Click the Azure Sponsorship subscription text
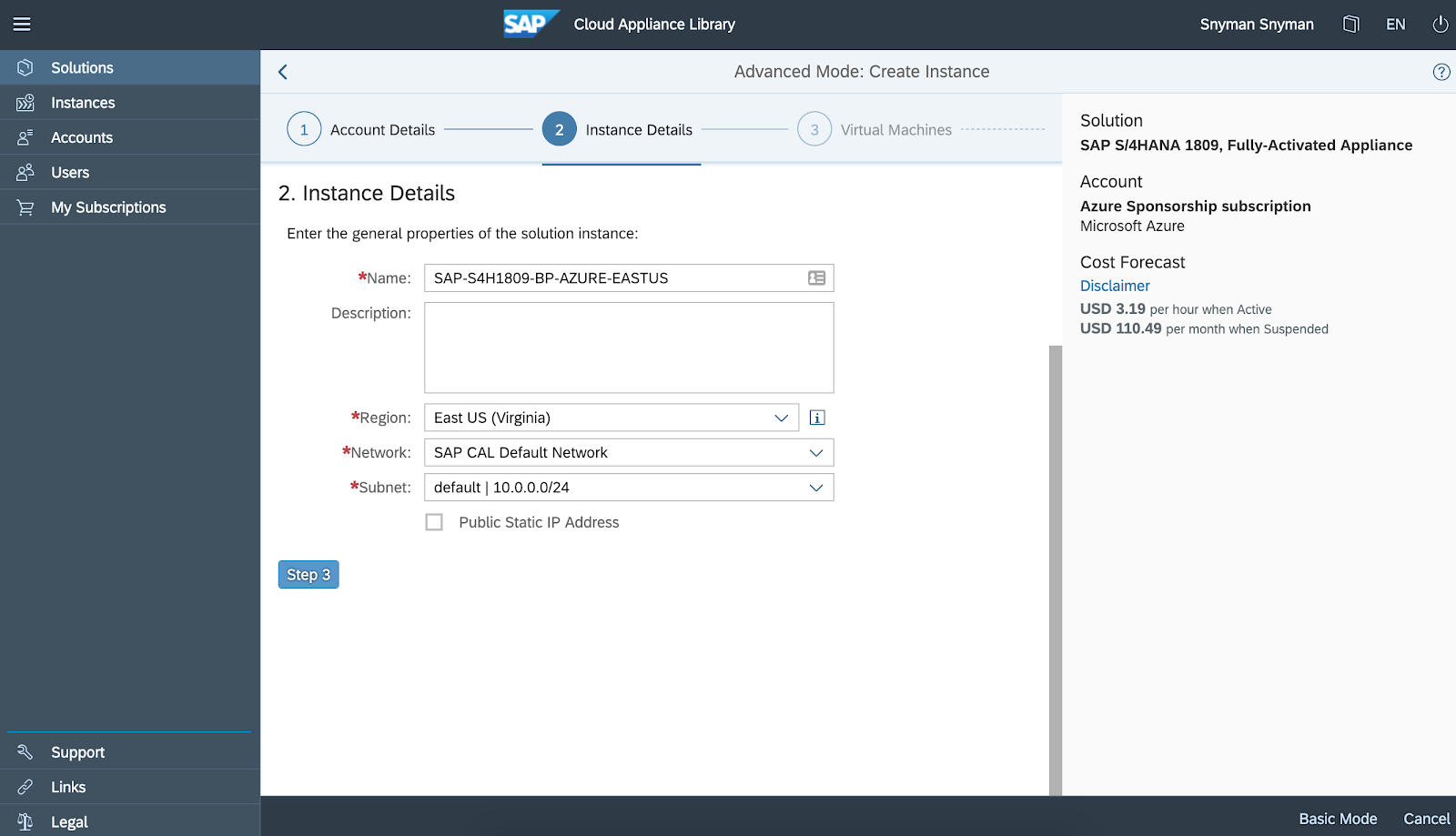Image resolution: width=1456 pixels, height=836 pixels. 1196,206
